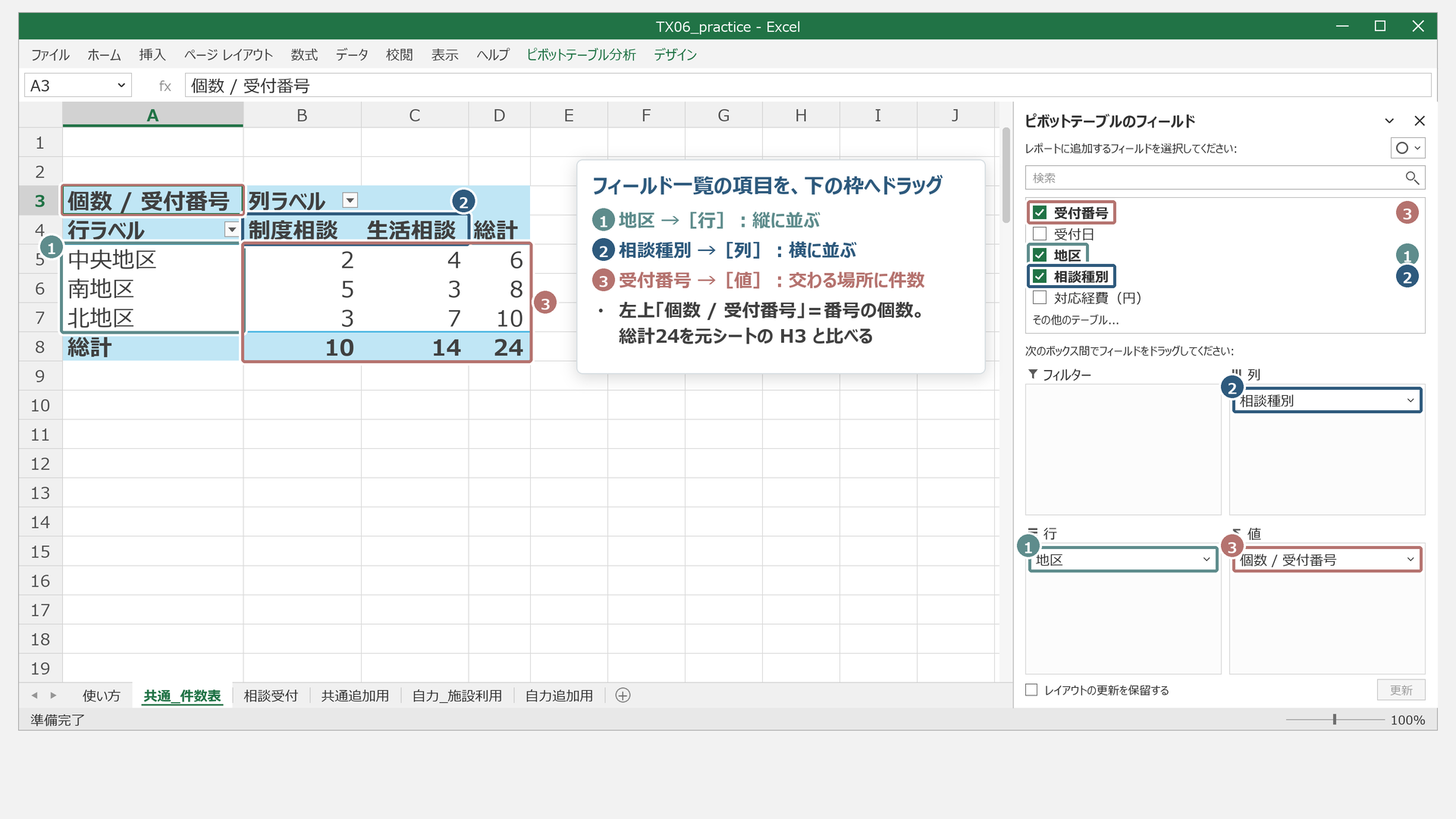
Task: Switch to the 使い方 sheet
Action: tap(101, 695)
